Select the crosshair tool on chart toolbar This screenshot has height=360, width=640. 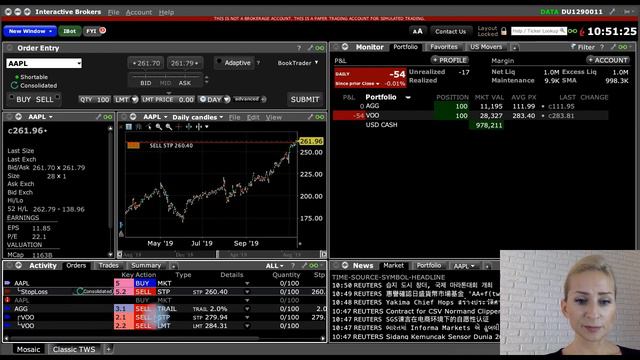pyautogui.click(x=179, y=127)
